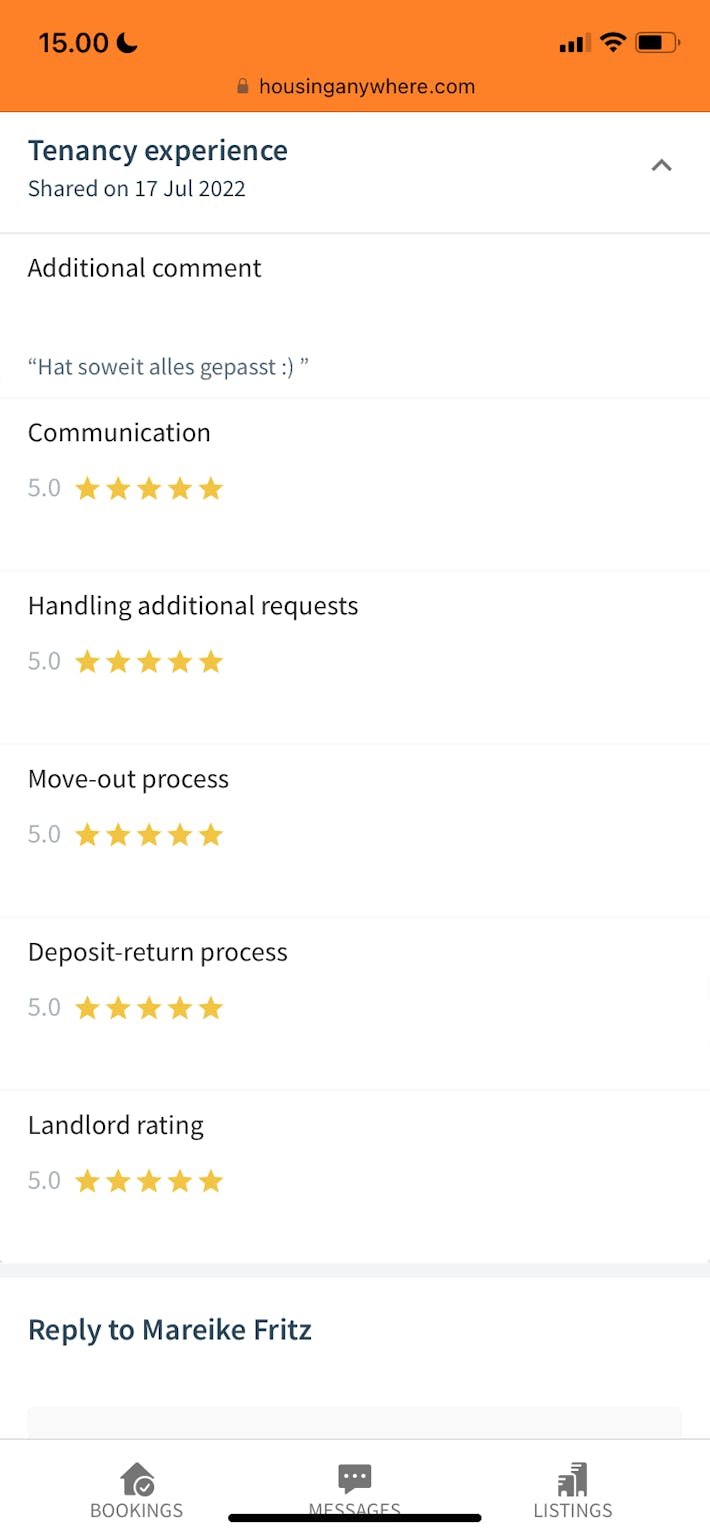The width and height of the screenshot is (710, 1536).
Task: Click third star of Move-out process rating
Action: [149, 835]
